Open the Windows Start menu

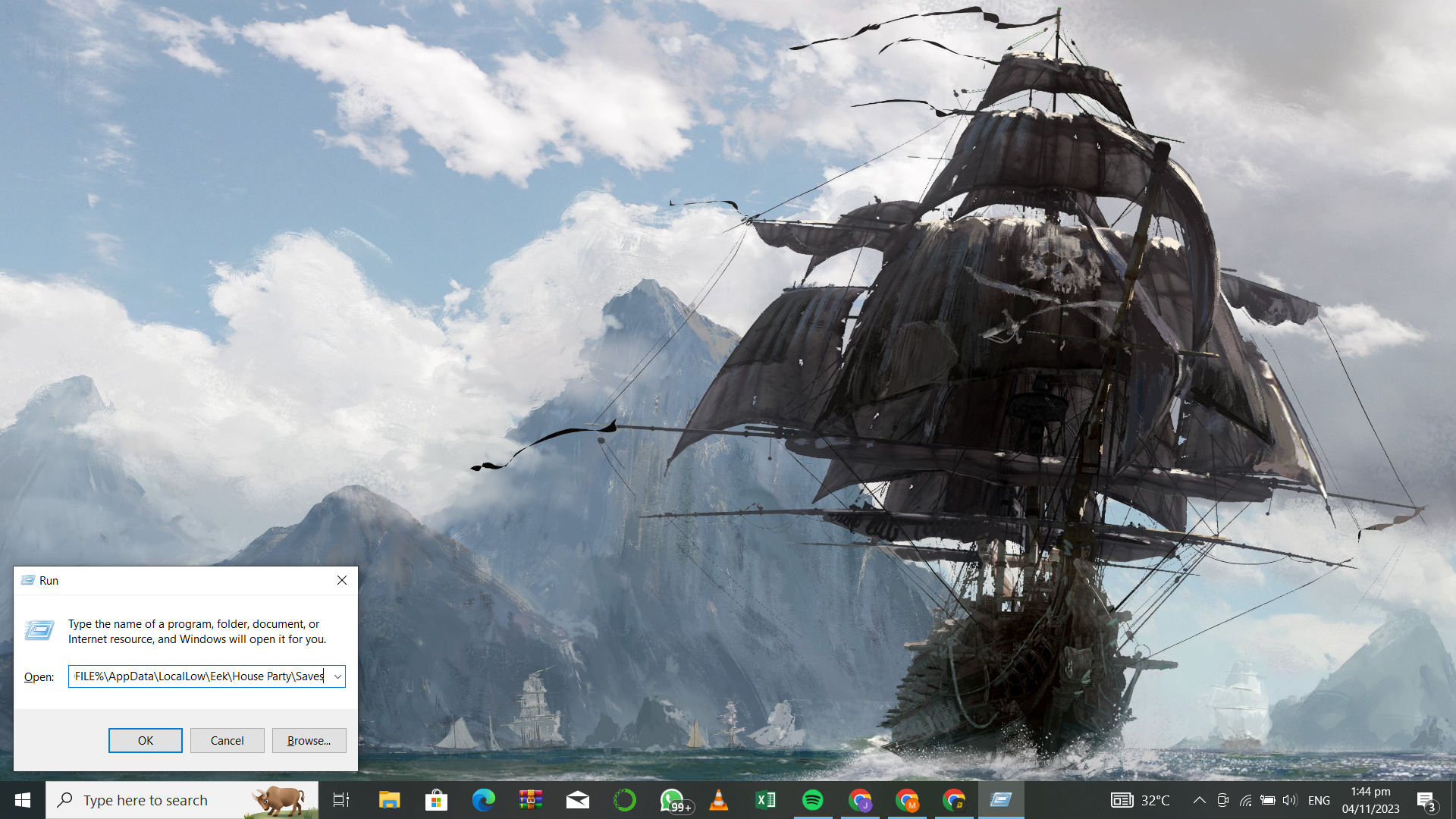(22, 800)
